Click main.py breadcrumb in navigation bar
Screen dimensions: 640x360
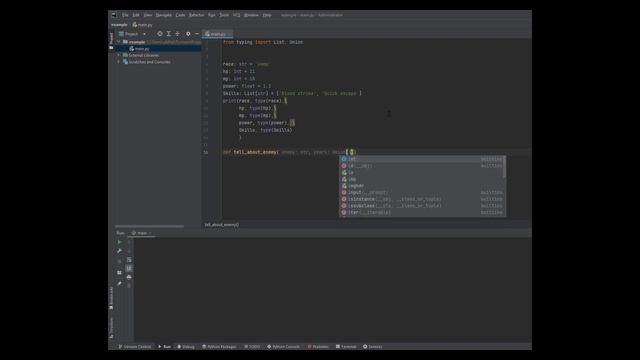(142, 25)
